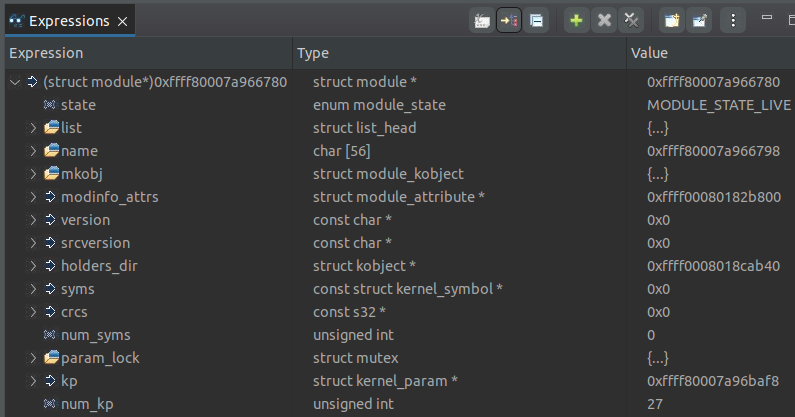Remove the selected expression using X icon
Screen dimensions: 795x417
click(604, 20)
